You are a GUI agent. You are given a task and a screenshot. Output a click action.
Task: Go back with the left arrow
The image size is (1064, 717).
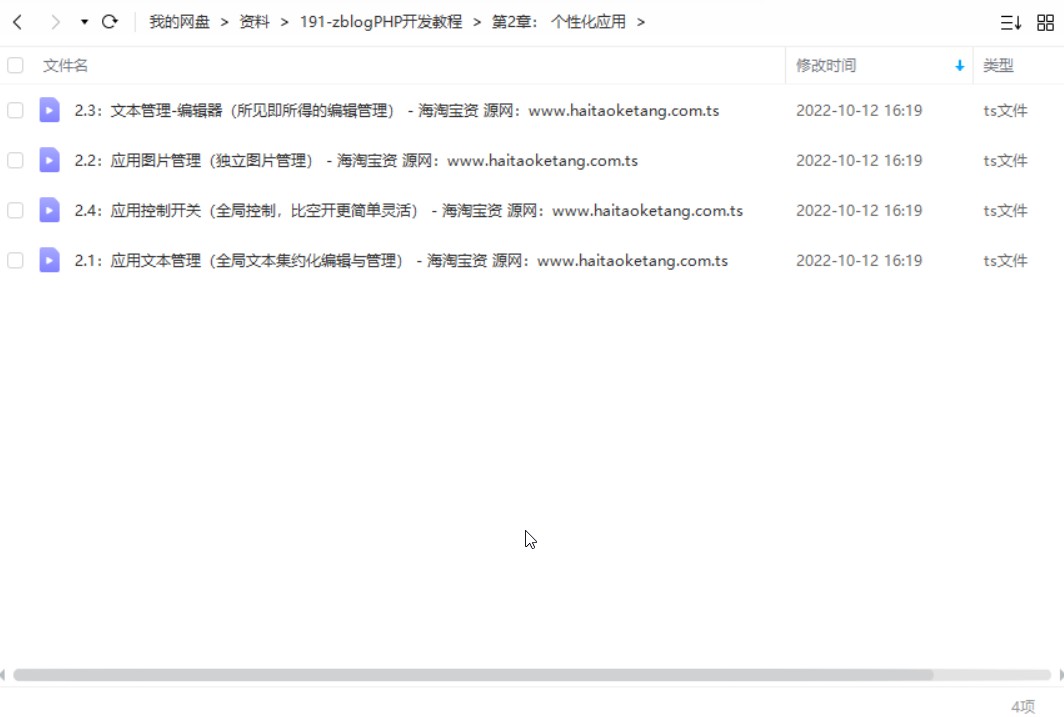[x=18, y=22]
